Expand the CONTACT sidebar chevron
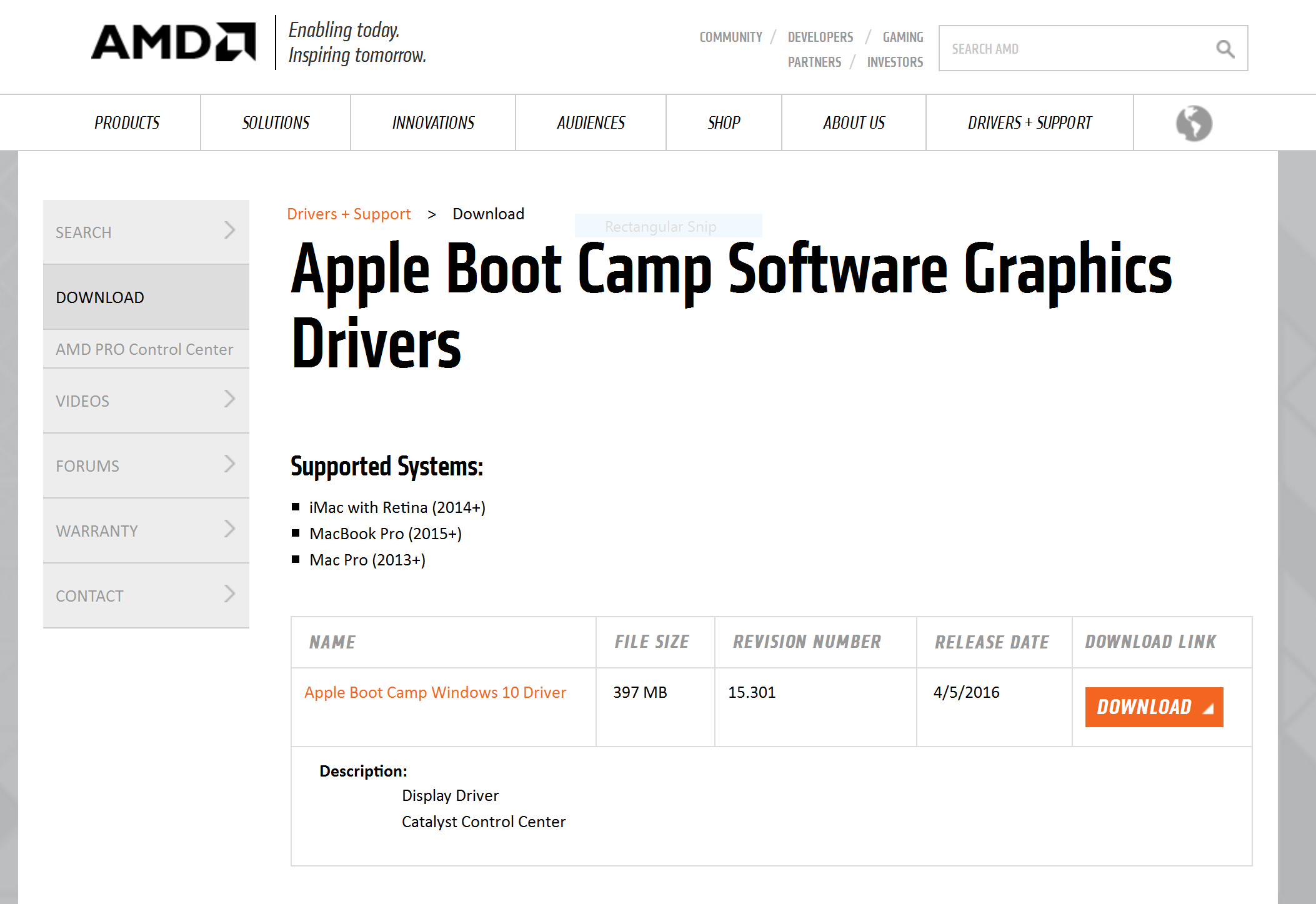Screen dimensions: 1316x904 229,594
